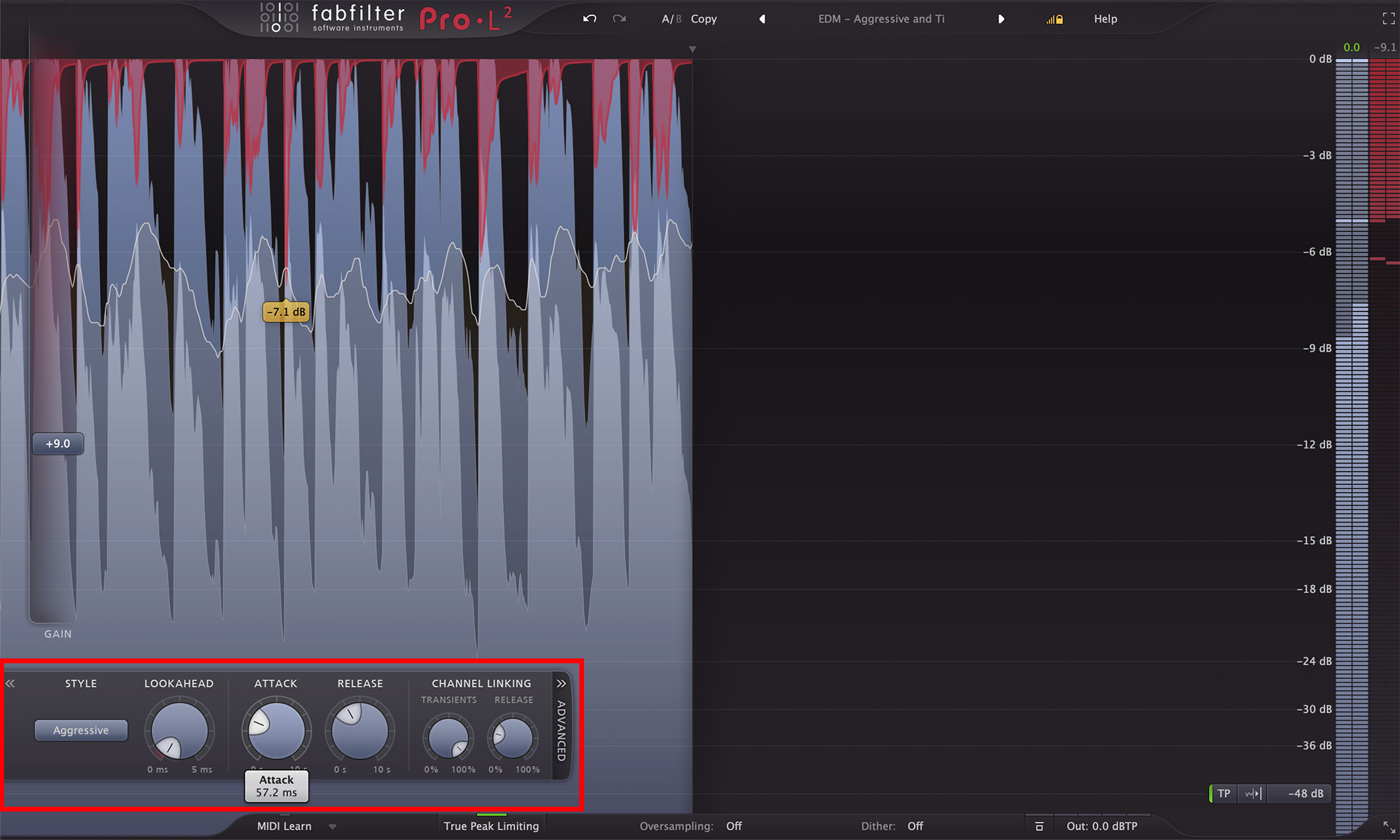1400x840 pixels.
Task: Click the GAIN label below the slider
Action: click(58, 634)
